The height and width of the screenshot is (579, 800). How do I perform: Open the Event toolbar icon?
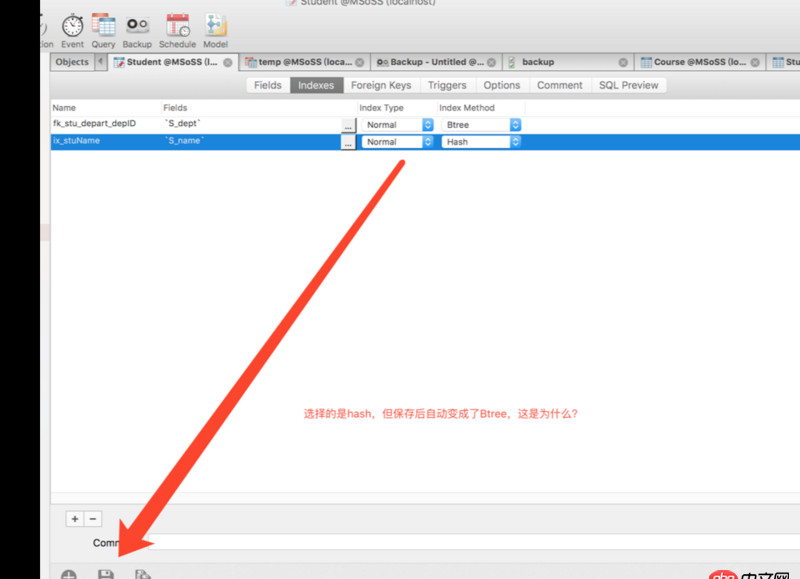(72, 31)
